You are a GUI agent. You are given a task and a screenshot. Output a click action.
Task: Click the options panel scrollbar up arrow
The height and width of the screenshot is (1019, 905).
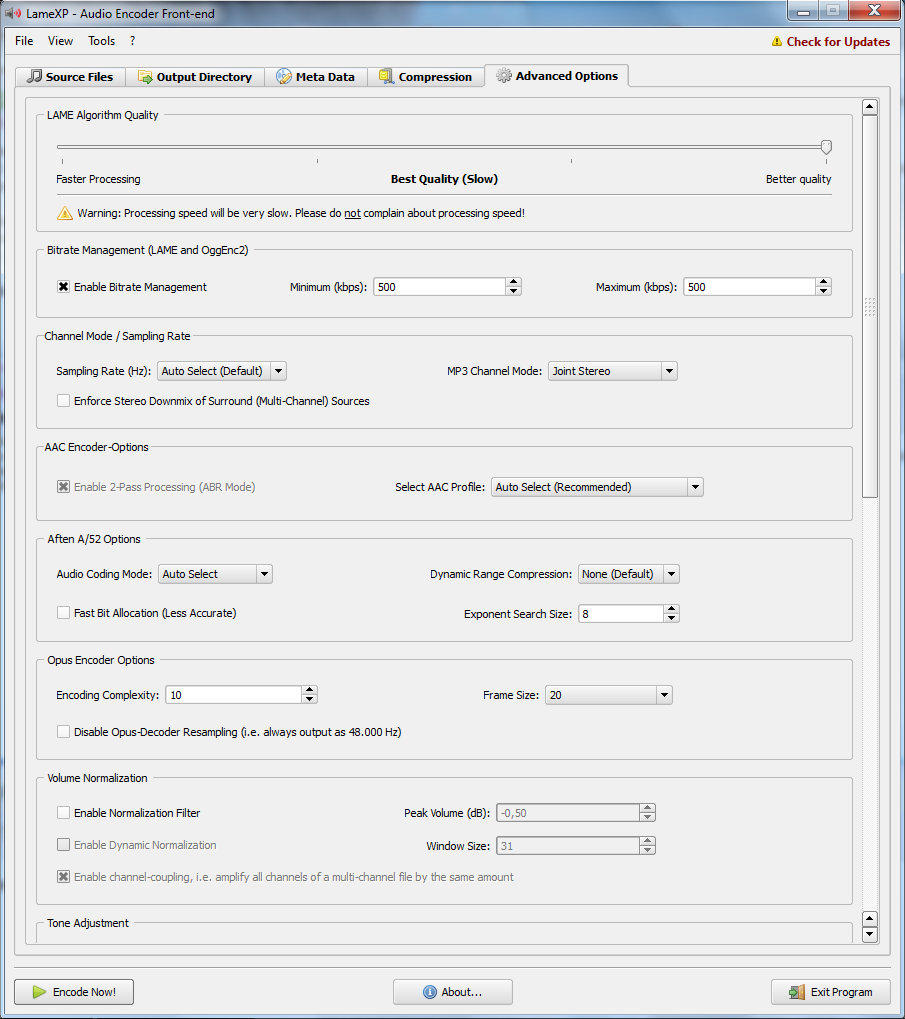point(870,107)
